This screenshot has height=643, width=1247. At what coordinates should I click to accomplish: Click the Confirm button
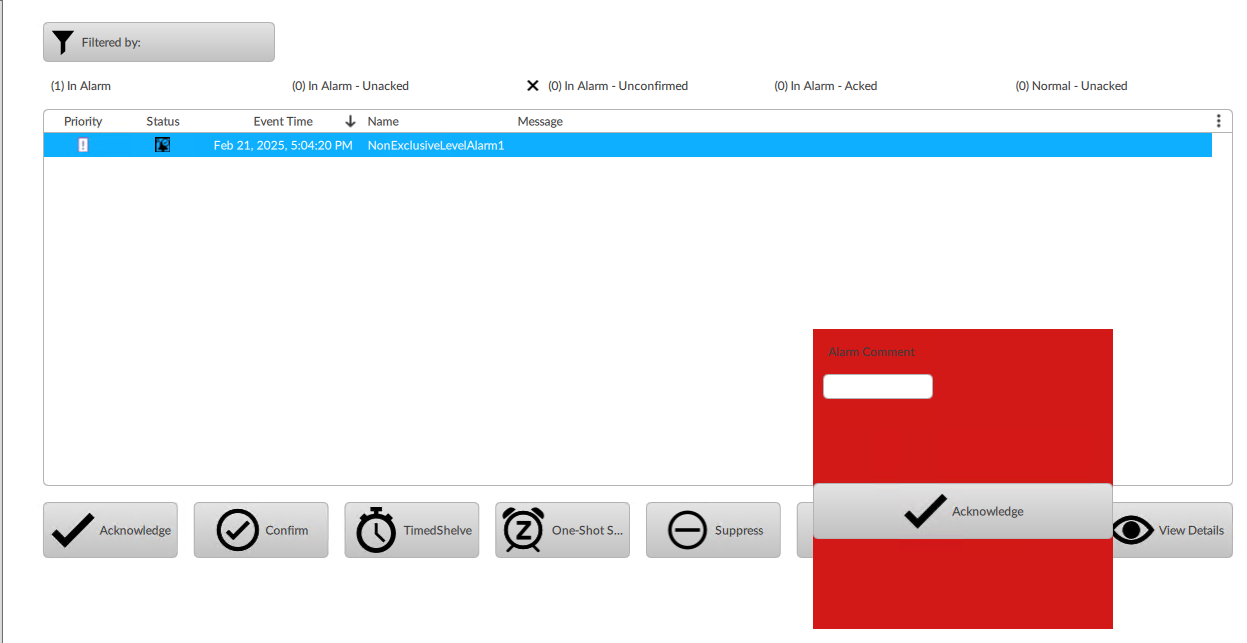click(x=261, y=530)
